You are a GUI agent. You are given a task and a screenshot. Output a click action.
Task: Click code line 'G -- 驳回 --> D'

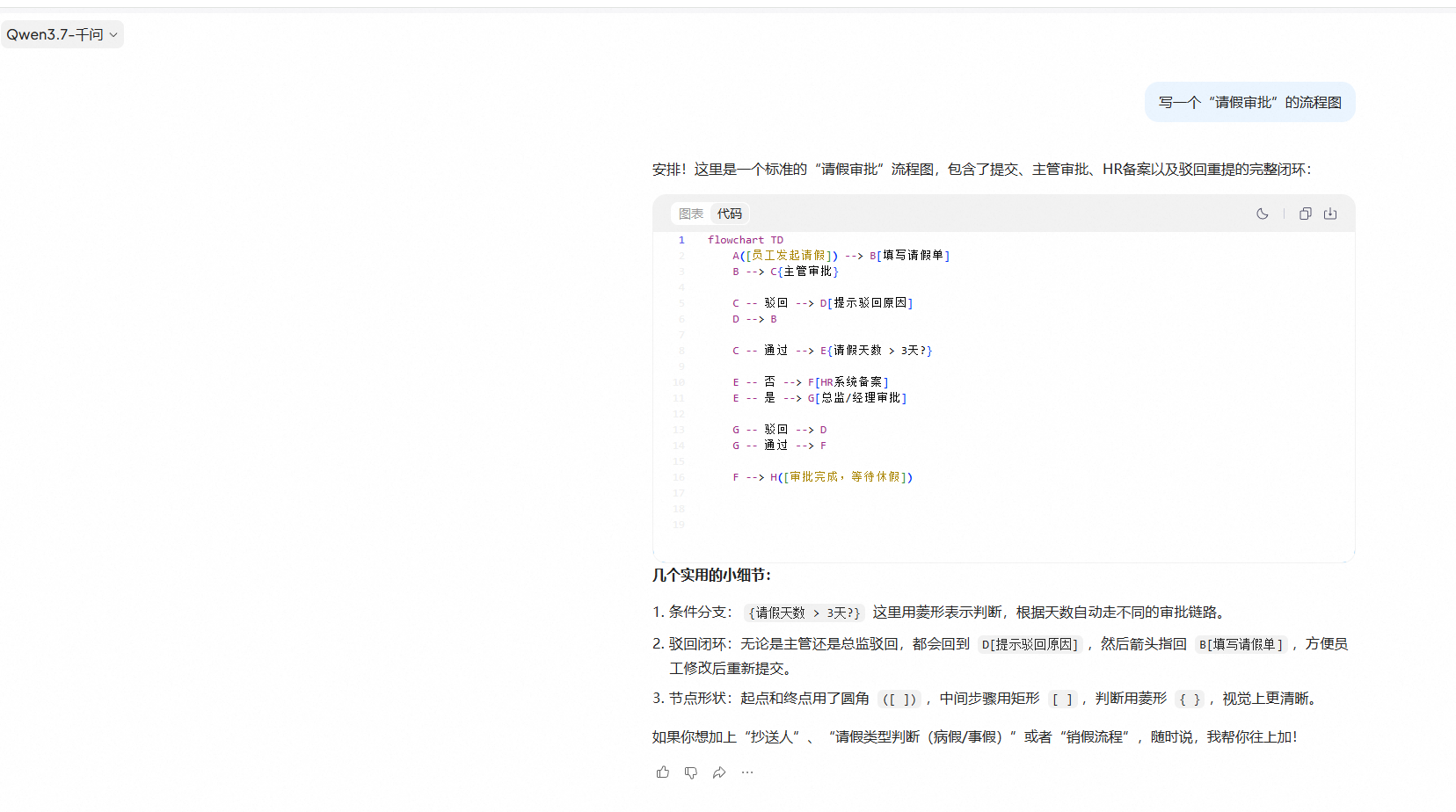(780, 430)
